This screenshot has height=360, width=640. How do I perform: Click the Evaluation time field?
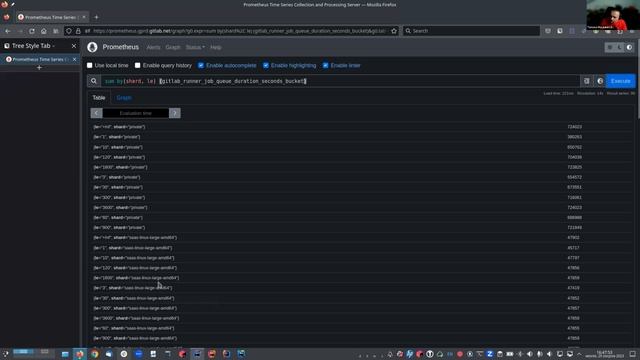(x=136, y=113)
